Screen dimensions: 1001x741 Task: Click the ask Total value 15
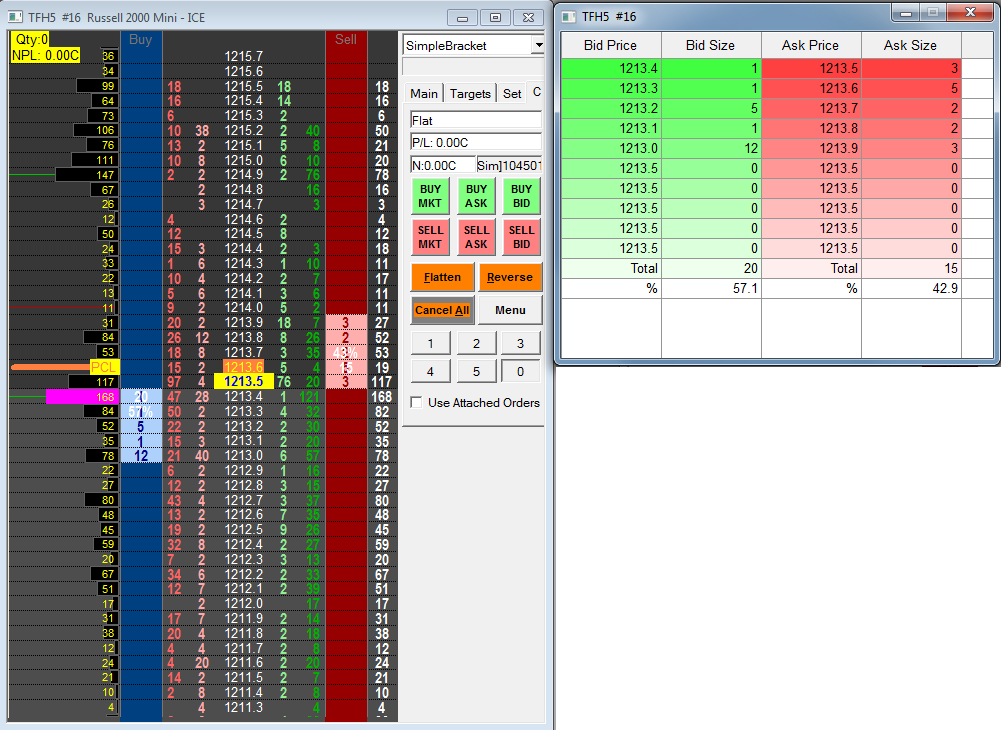[912, 269]
